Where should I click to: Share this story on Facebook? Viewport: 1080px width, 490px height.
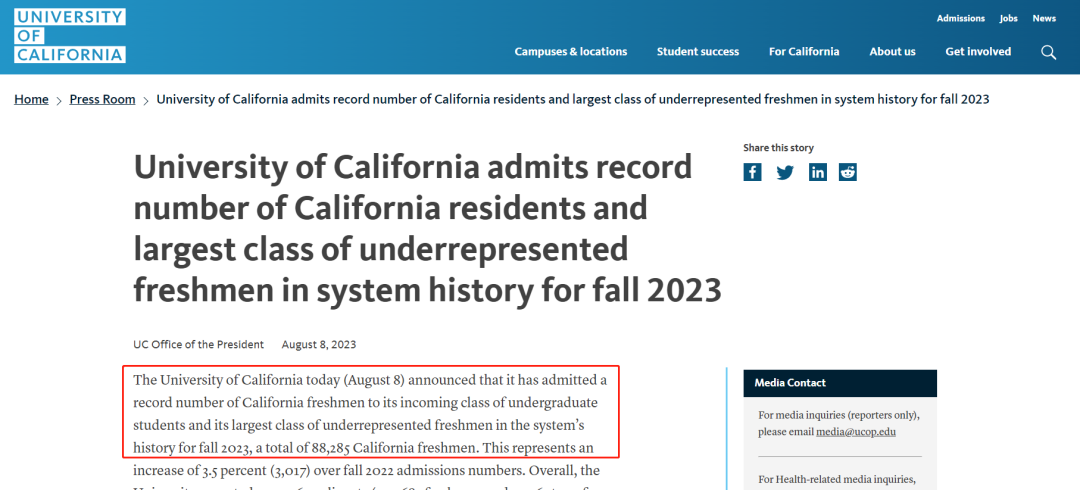(752, 172)
